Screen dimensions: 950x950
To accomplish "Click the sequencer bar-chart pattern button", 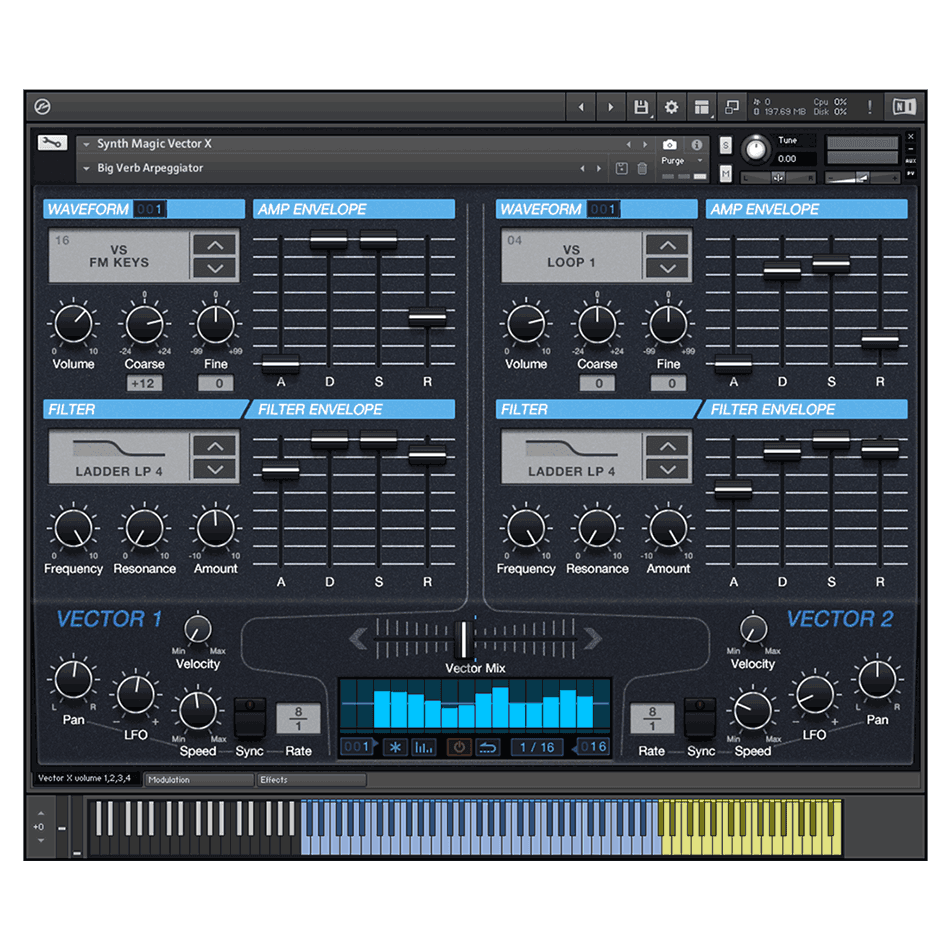I will (x=423, y=747).
